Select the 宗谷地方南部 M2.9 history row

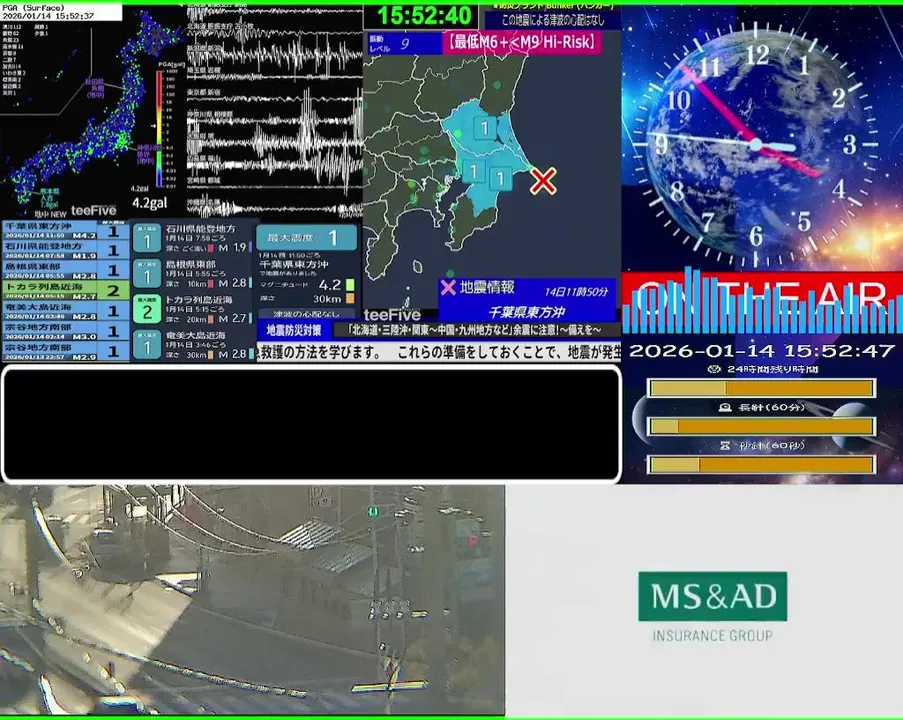(65, 351)
